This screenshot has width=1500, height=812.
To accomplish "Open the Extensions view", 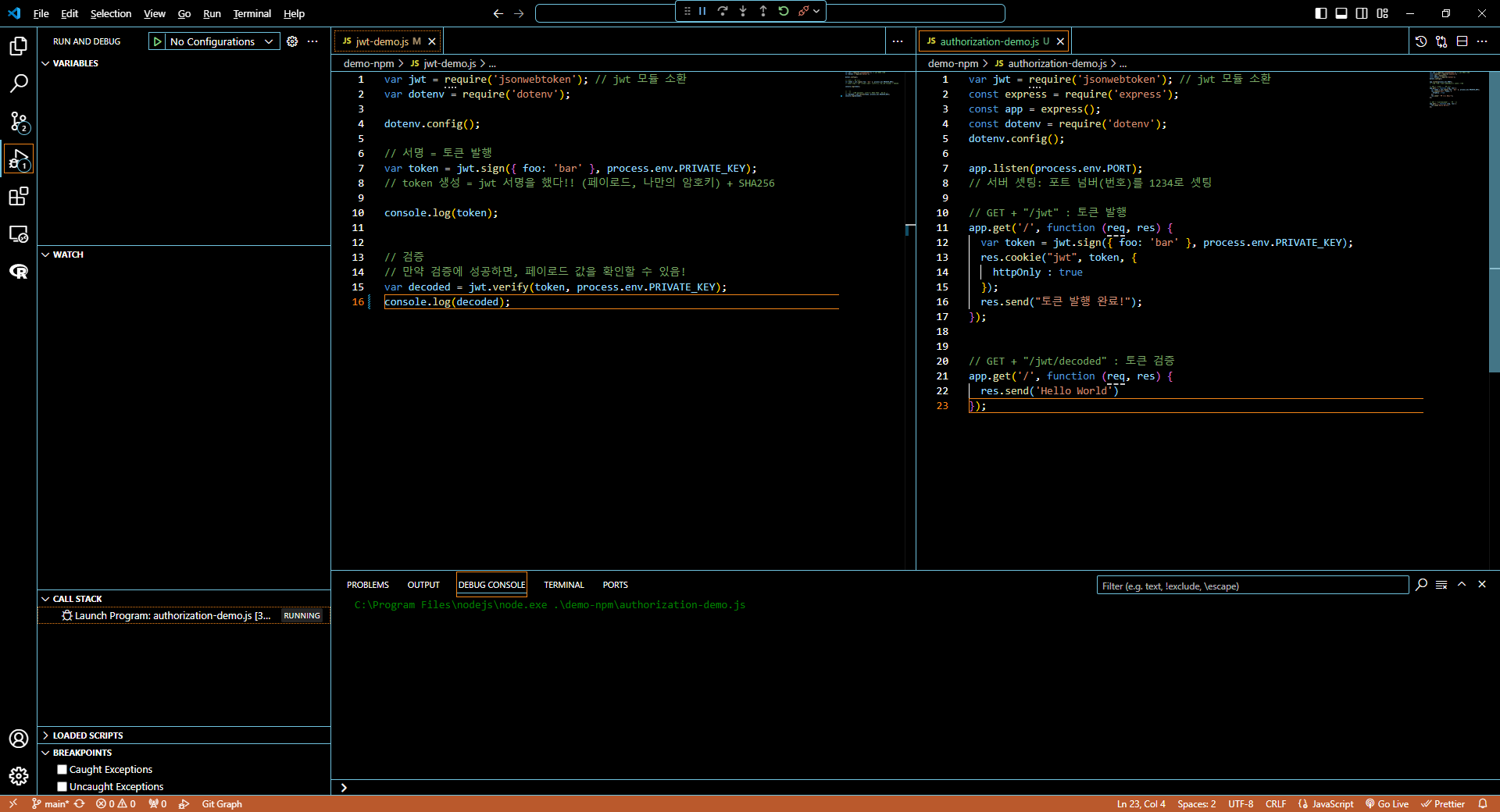I will pos(19,196).
